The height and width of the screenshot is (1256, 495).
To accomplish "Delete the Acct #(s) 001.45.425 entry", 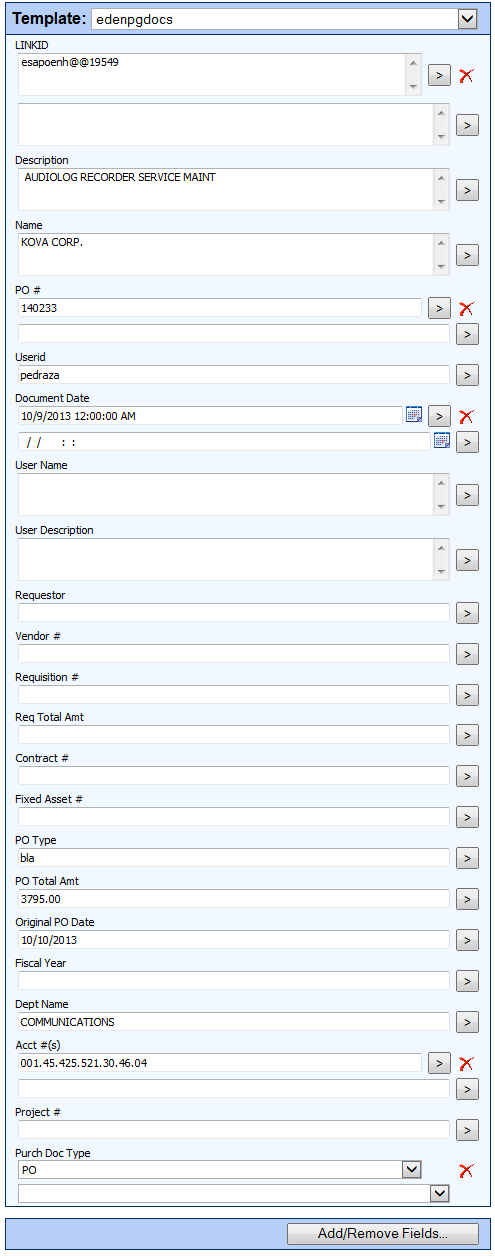I will [x=466, y=1063].
